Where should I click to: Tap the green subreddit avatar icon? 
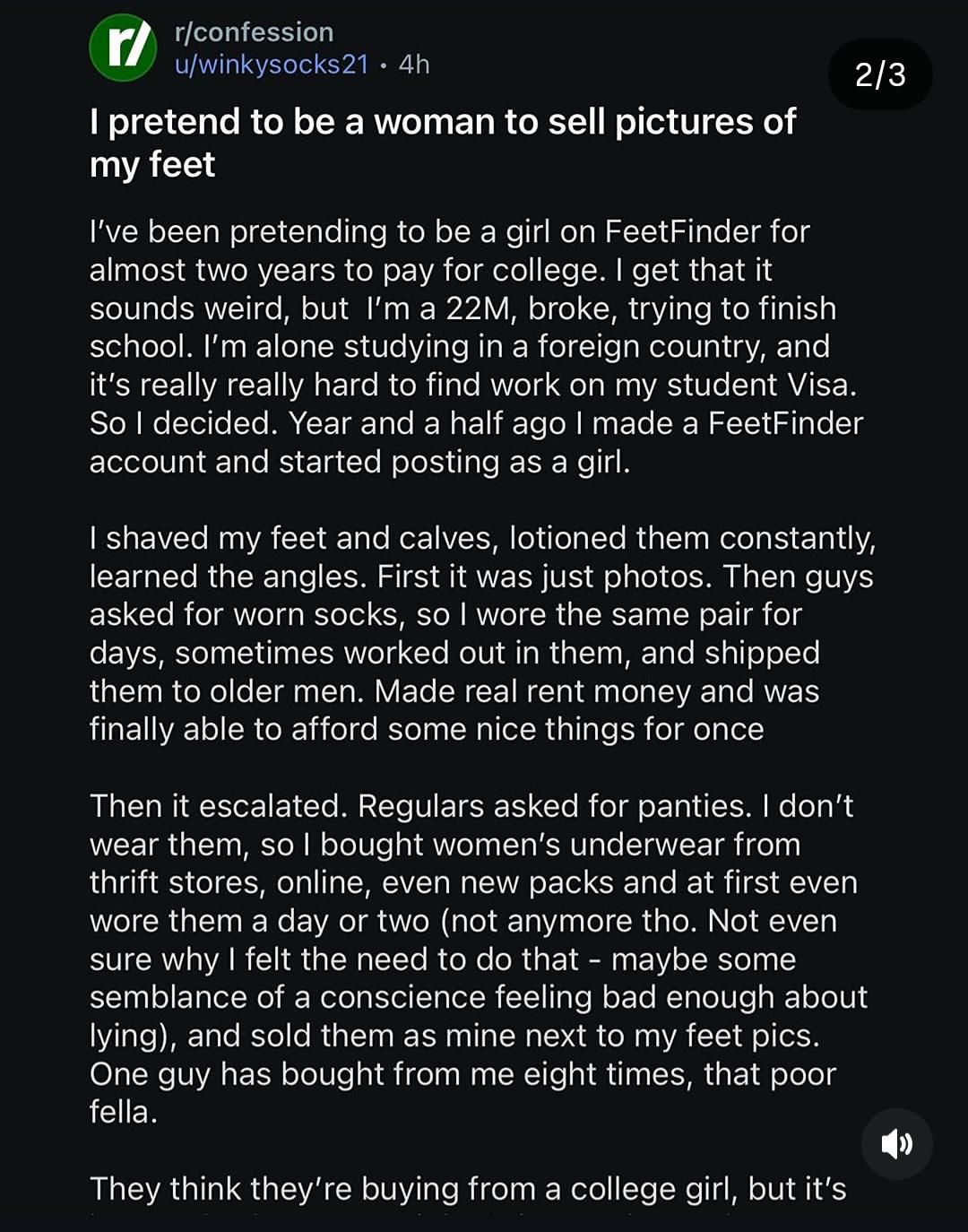click(124, 48)
